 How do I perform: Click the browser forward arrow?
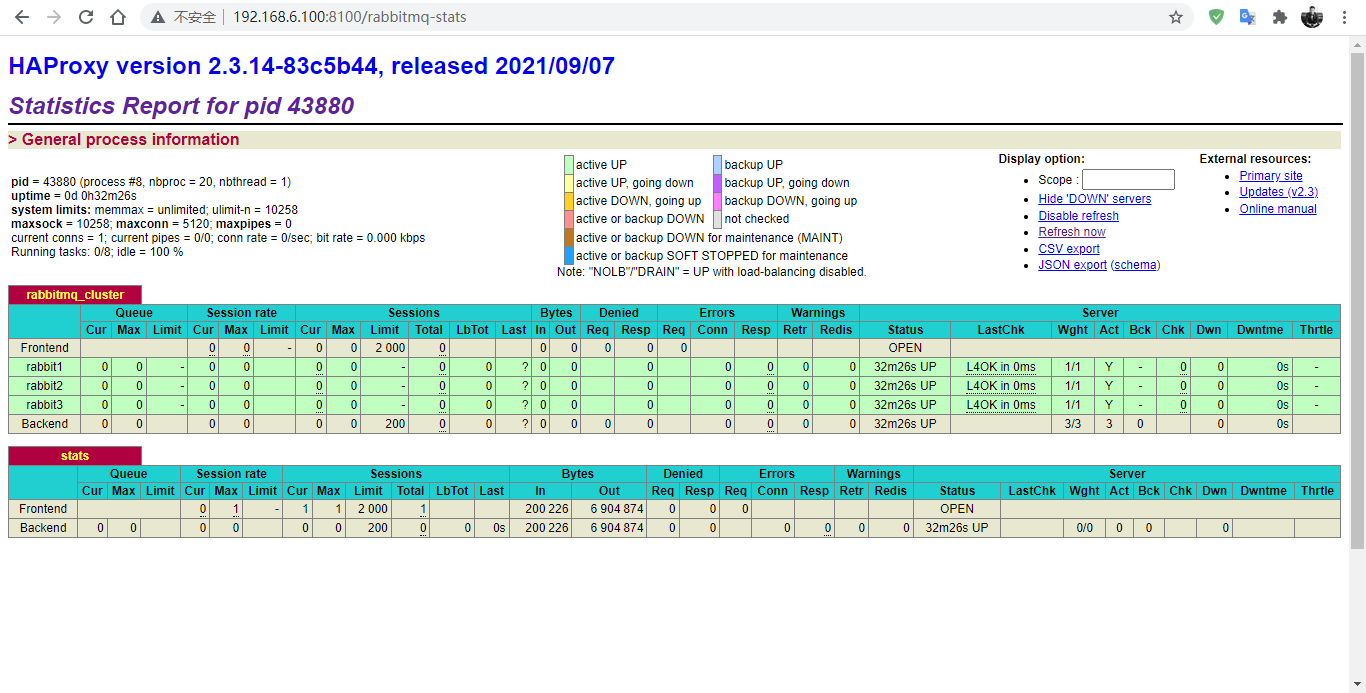(54, 17)
